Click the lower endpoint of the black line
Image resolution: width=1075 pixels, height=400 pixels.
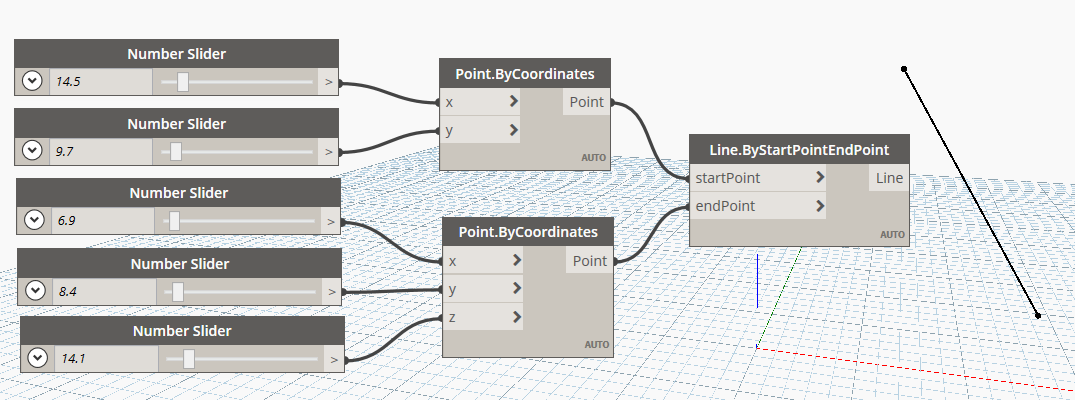tap(1038, 316)
